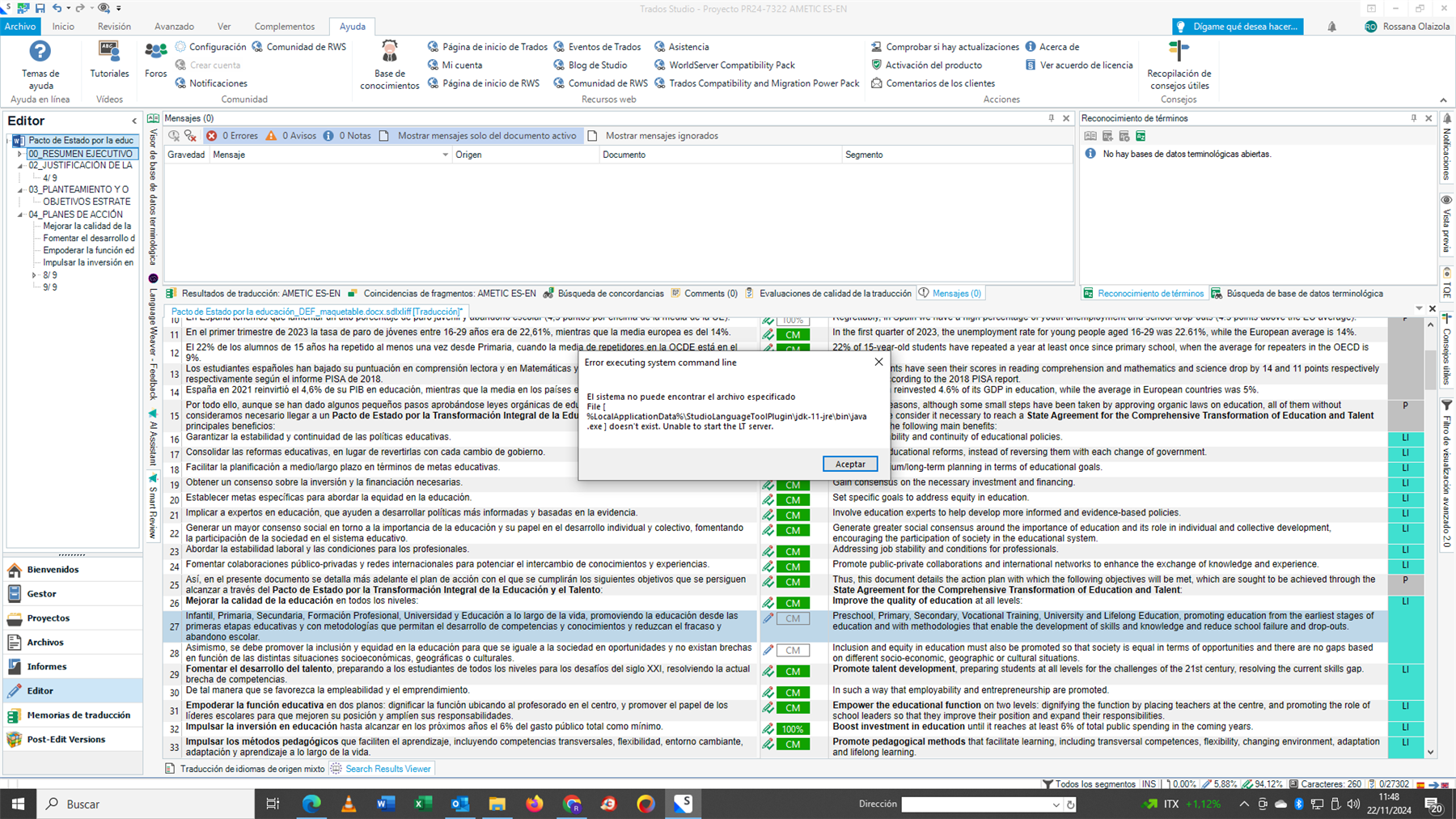
Task: Collapse the Editor navigation pane chevron
Action: point(134,121)
